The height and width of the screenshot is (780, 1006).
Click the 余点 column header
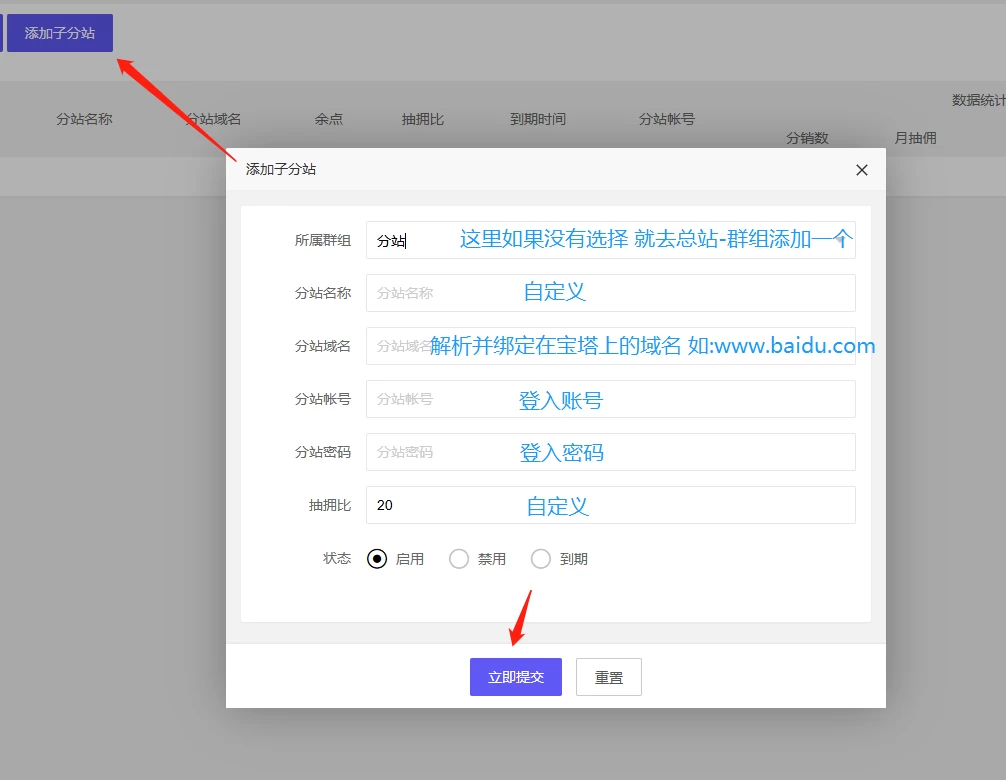click(x=329, y=119)
